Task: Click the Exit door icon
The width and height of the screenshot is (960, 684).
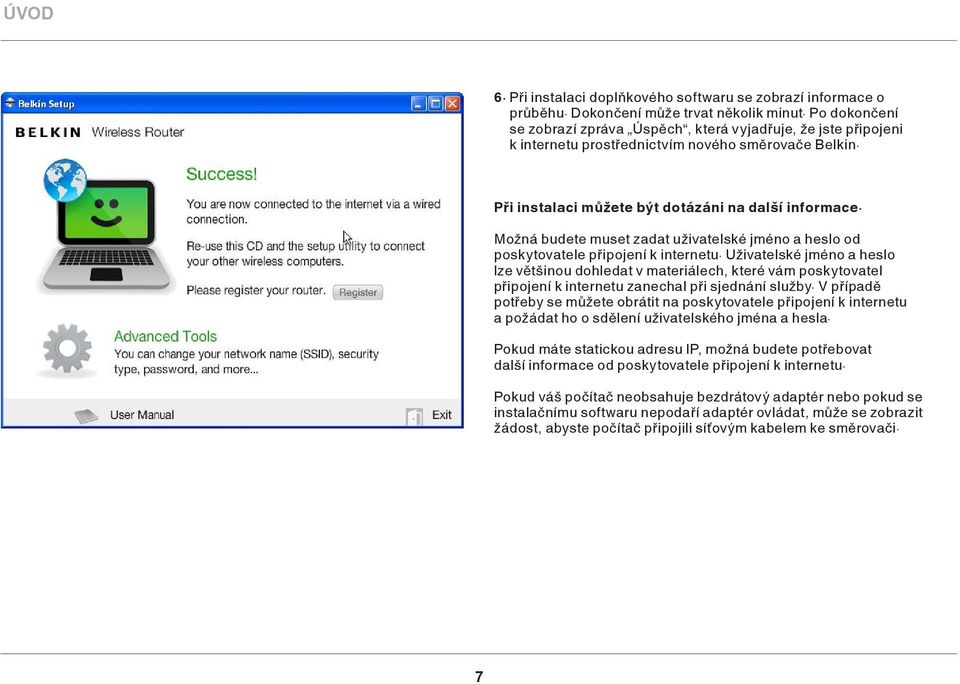Action: pyautogui.click(x=414, y=416)
